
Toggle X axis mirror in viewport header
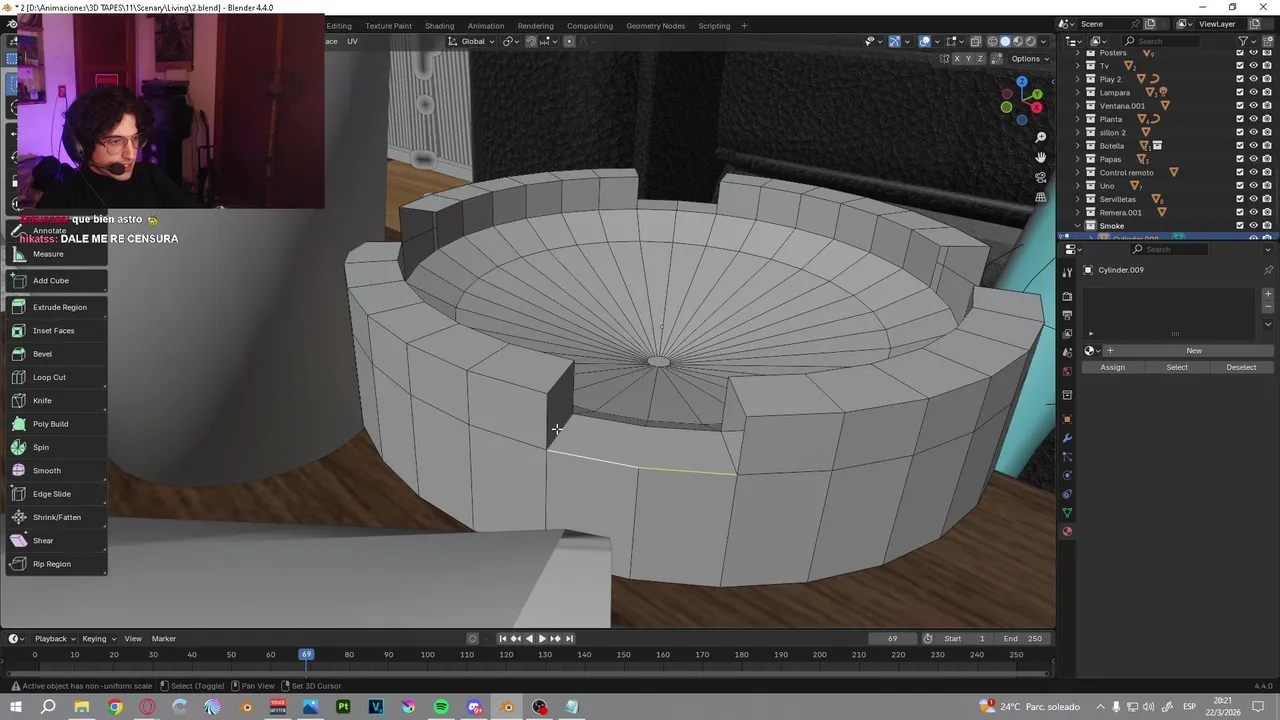click(956, 59)
